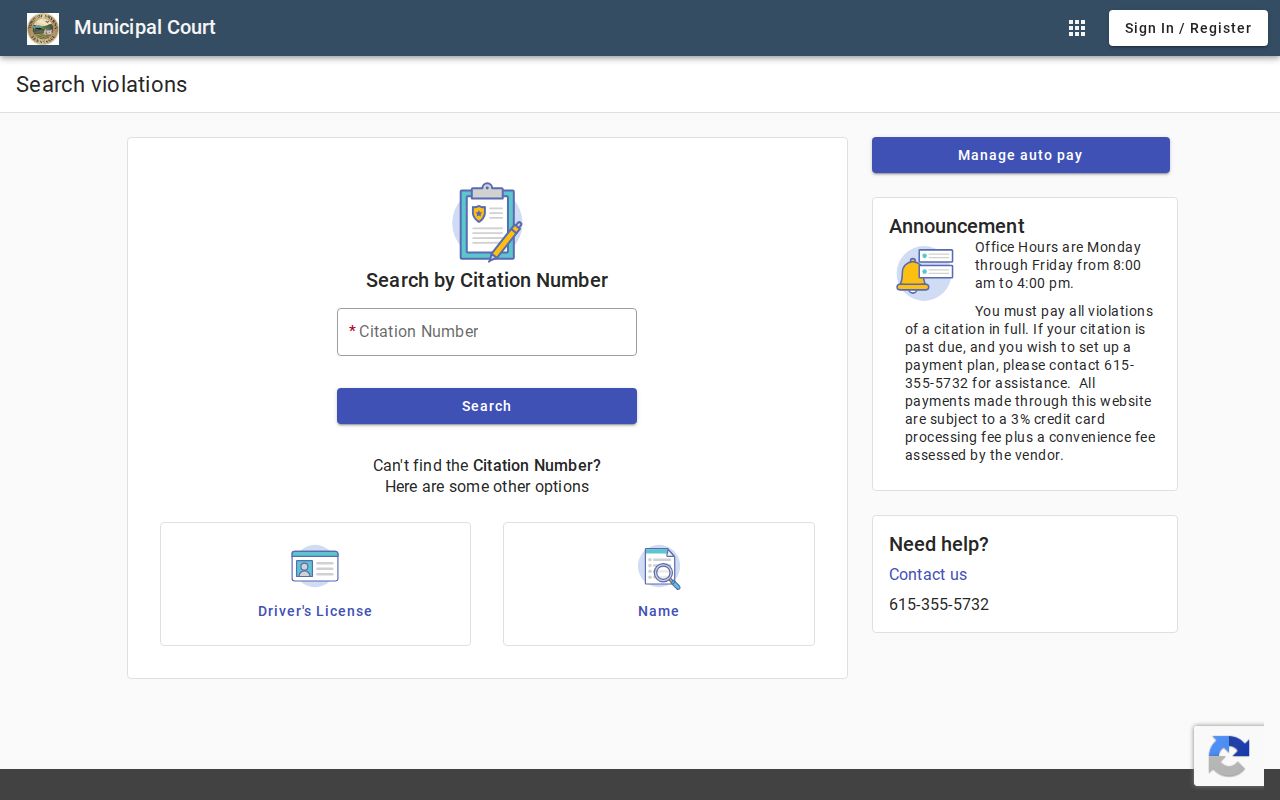The height and width of the screenshot is (800, 1280).
Task: Click the phone number 615-355-5732 under Need help
Action: click(x=939, y=604)
